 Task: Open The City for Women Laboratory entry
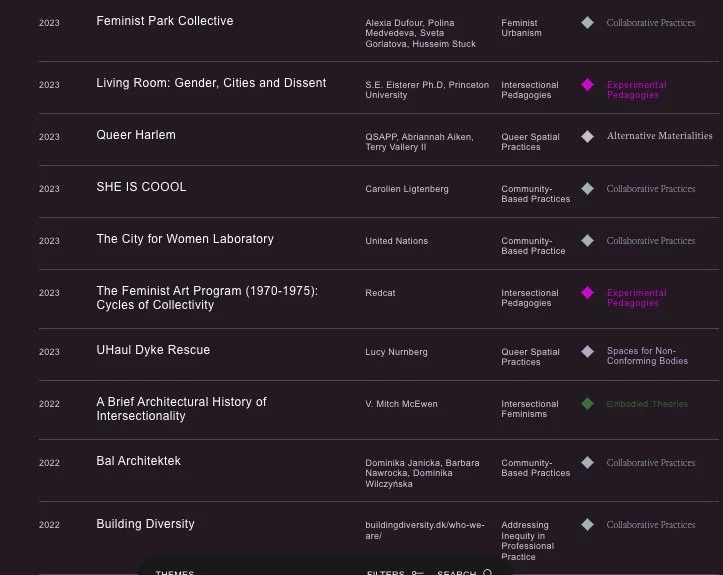coord(185,239)
